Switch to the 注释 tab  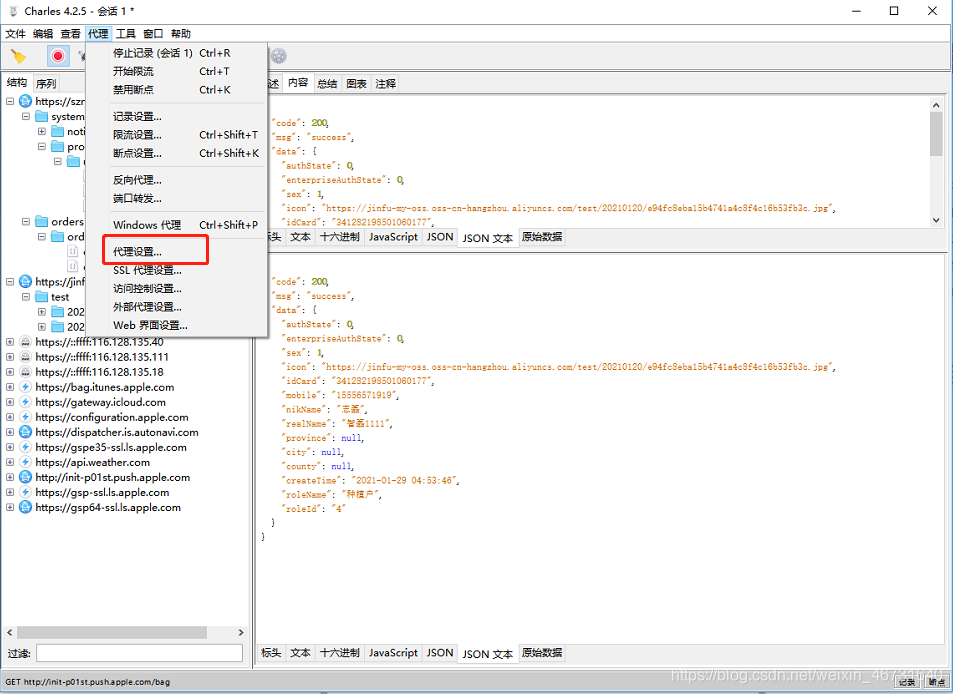(x=385, y=84)
